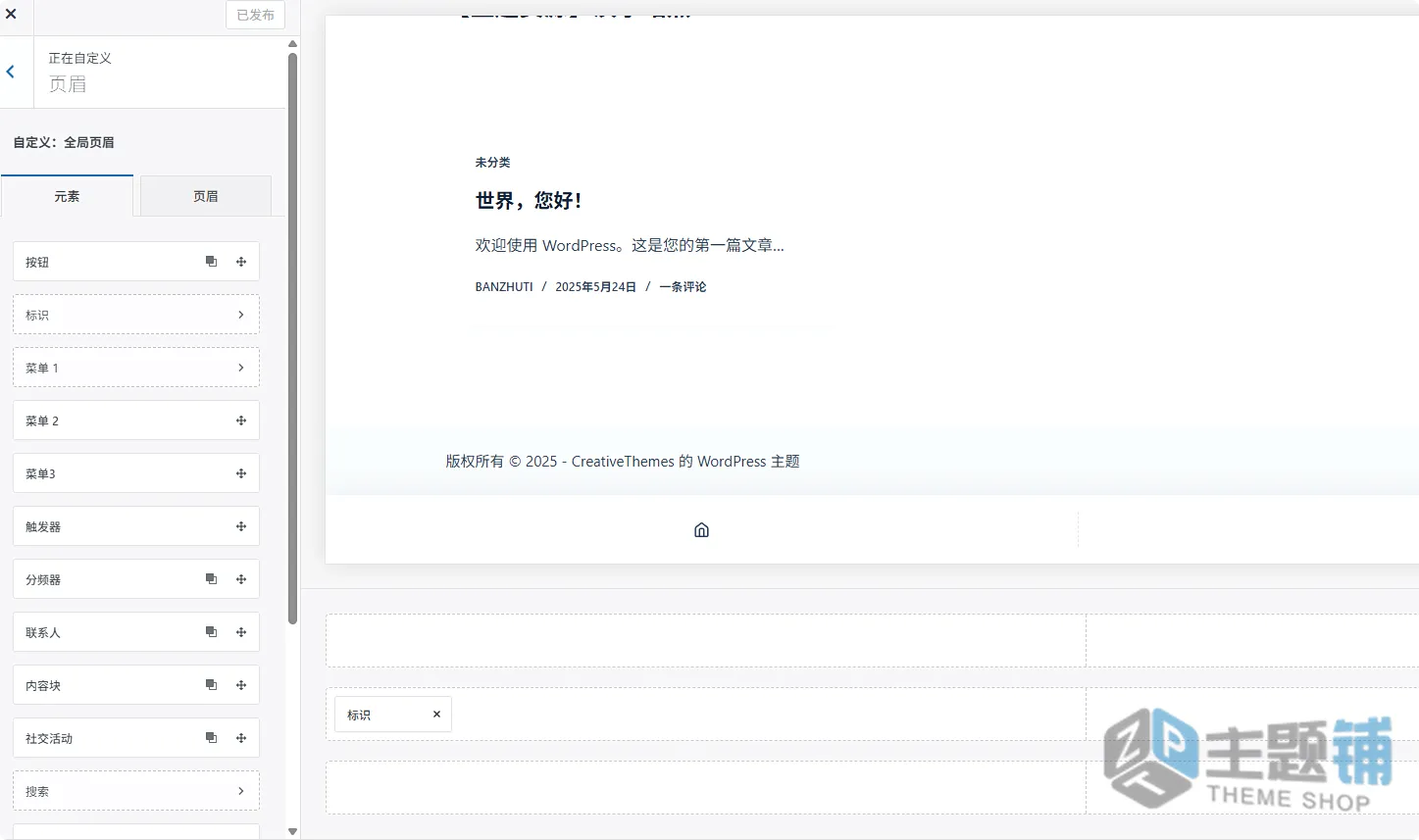Viewport: 1419px width, 840px height.
Task: Open the 一条评论 comments link
Action: point(683,286)
